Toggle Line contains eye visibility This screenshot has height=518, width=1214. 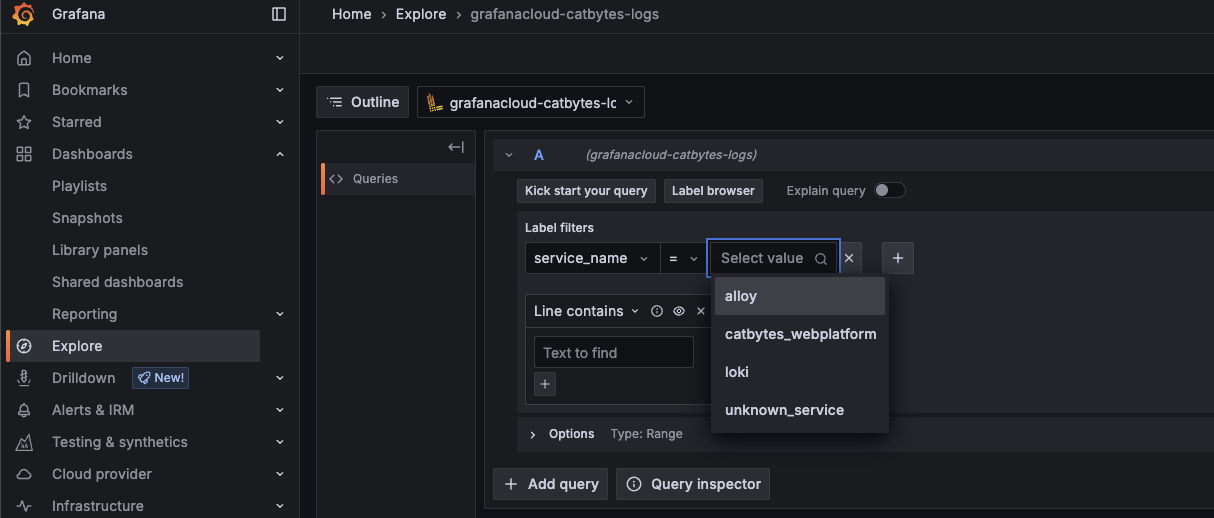(679, 311)
